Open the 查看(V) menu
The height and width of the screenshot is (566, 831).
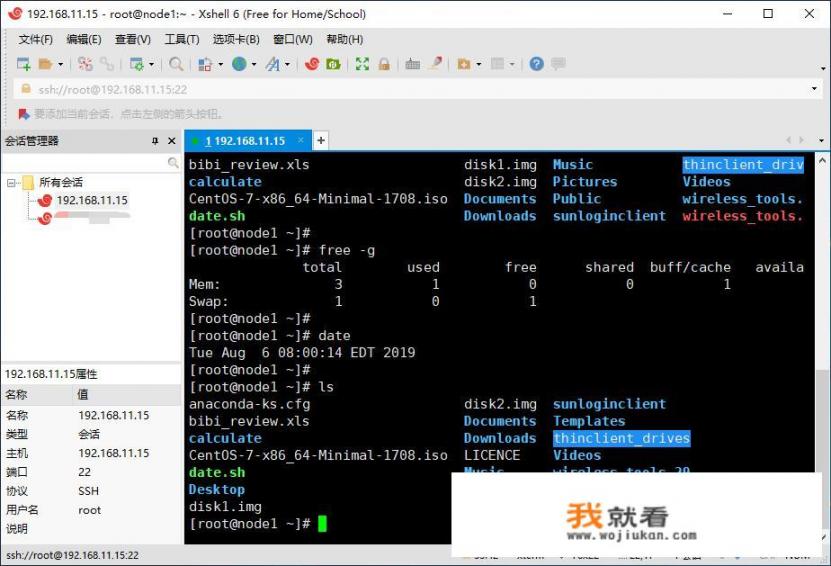[132, 39]
